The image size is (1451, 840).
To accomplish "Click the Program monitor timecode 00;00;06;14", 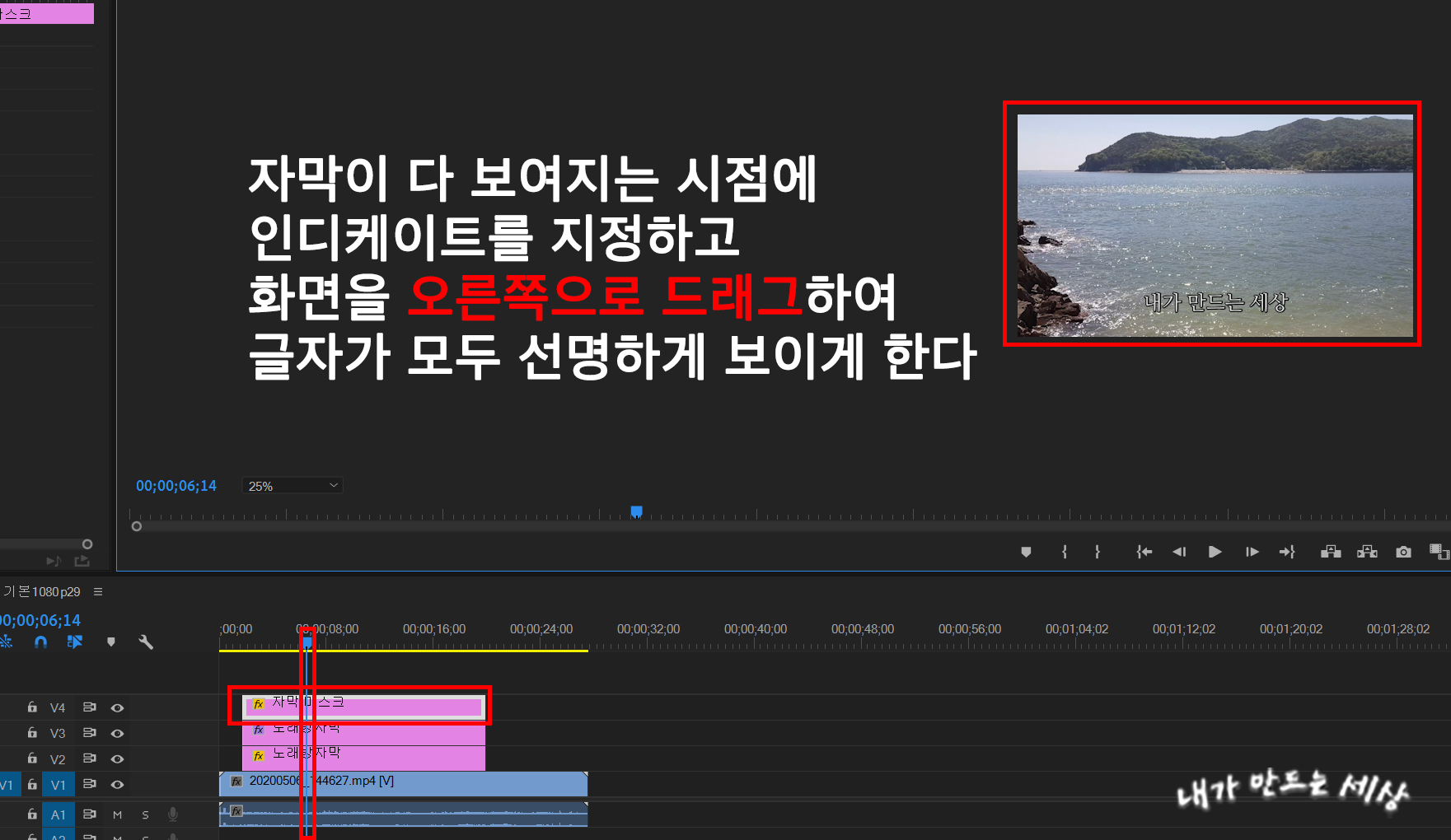I will click(176, 486).
